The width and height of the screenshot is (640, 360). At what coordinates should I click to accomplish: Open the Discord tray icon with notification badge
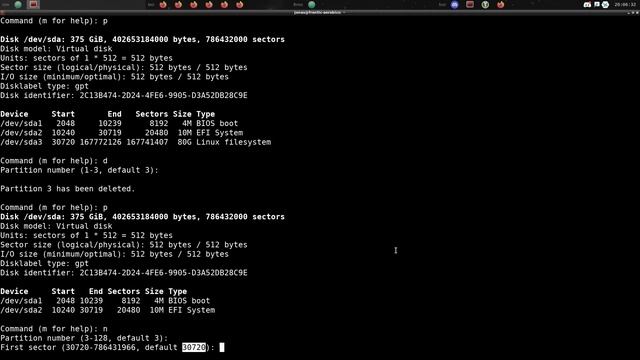[587, 4]
